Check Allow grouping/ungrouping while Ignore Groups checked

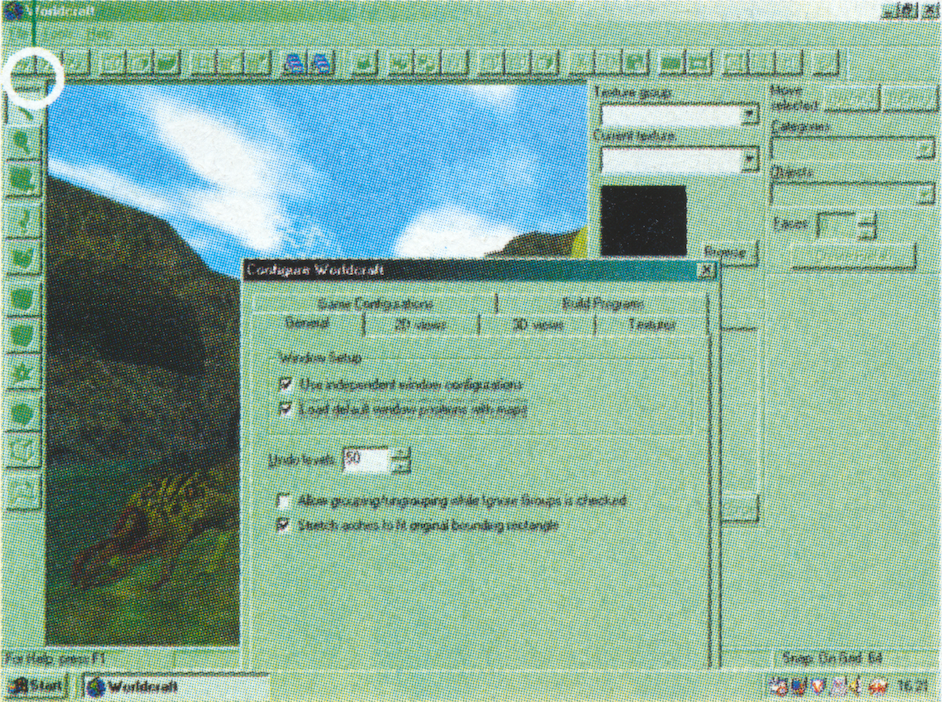coord(283,500)
